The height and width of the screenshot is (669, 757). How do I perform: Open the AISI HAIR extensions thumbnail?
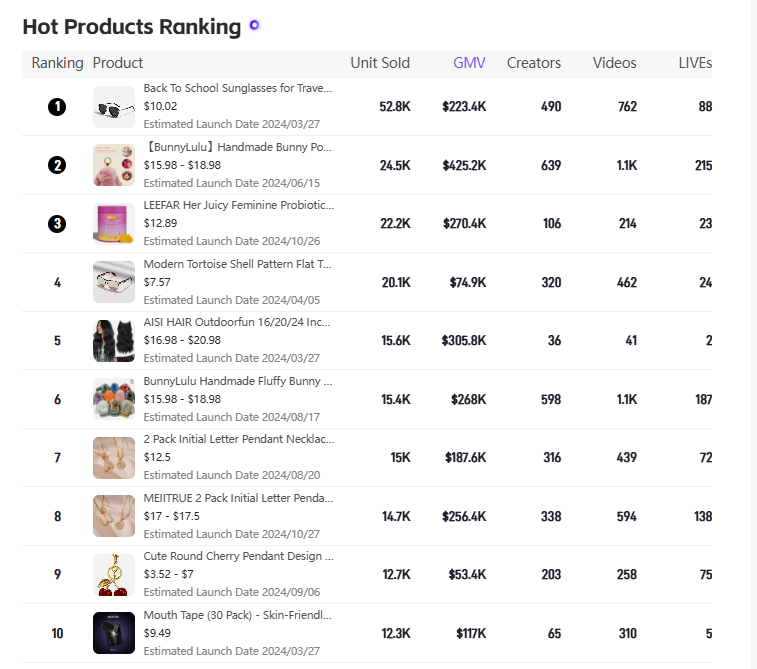pos(114,341)
